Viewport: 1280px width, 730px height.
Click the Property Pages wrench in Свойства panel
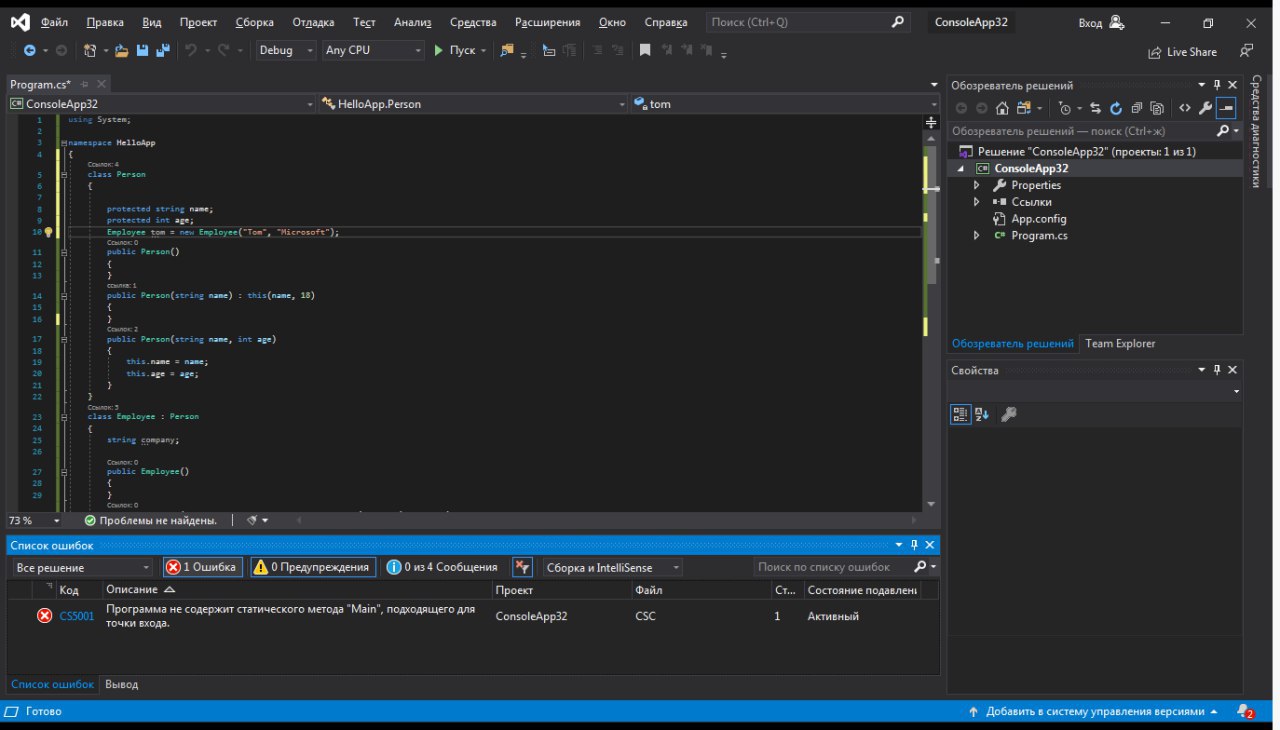click(x=1009, y=414)
